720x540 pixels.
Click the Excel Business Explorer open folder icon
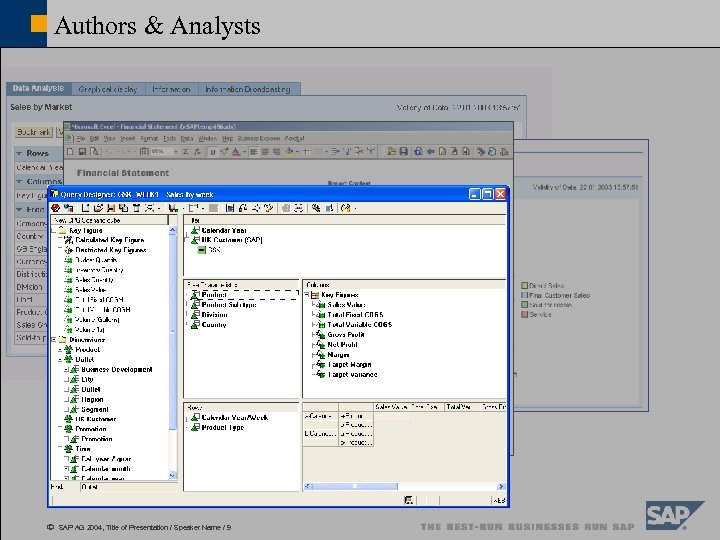click(x=391, y=151)
